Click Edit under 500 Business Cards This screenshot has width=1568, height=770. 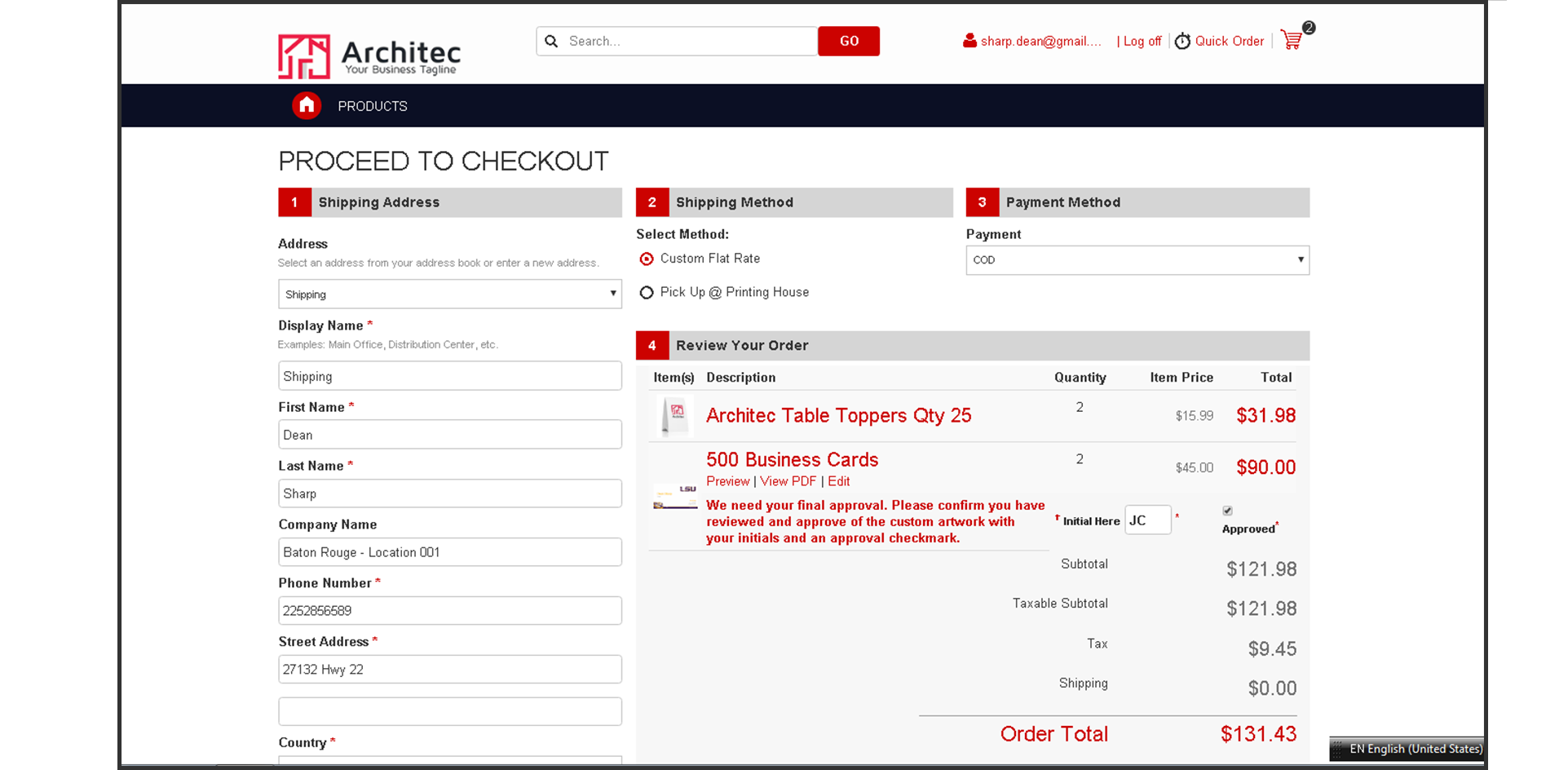[x=838, y=481]
